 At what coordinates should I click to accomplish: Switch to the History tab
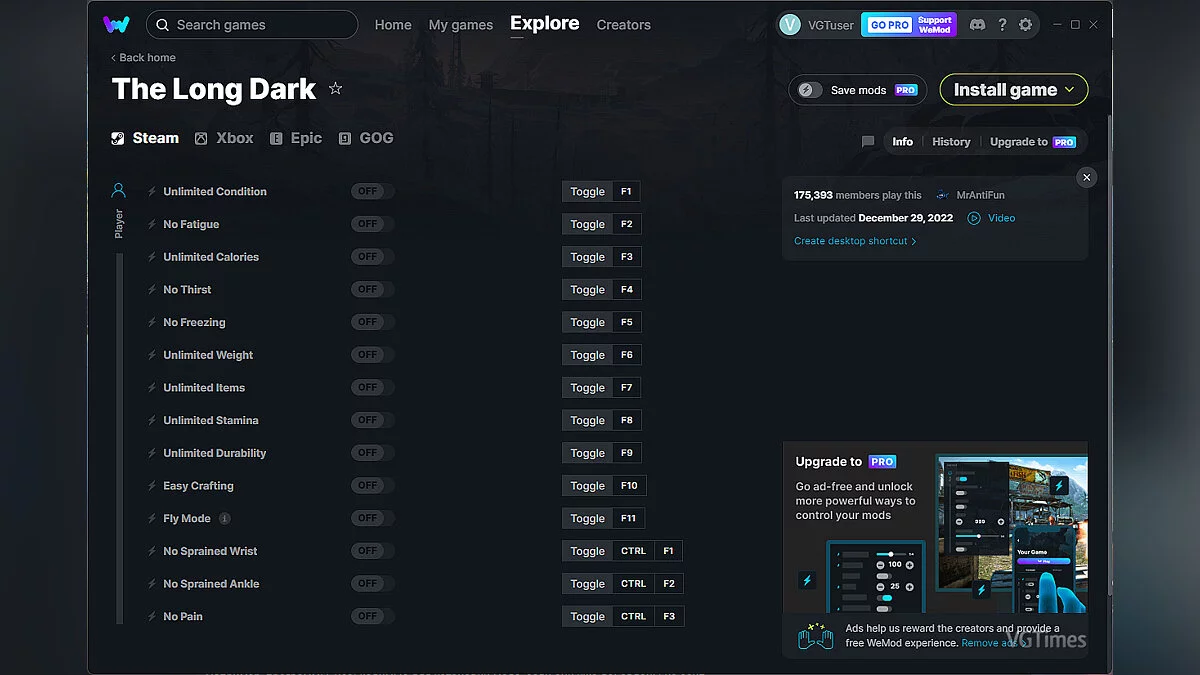point(950,142)
